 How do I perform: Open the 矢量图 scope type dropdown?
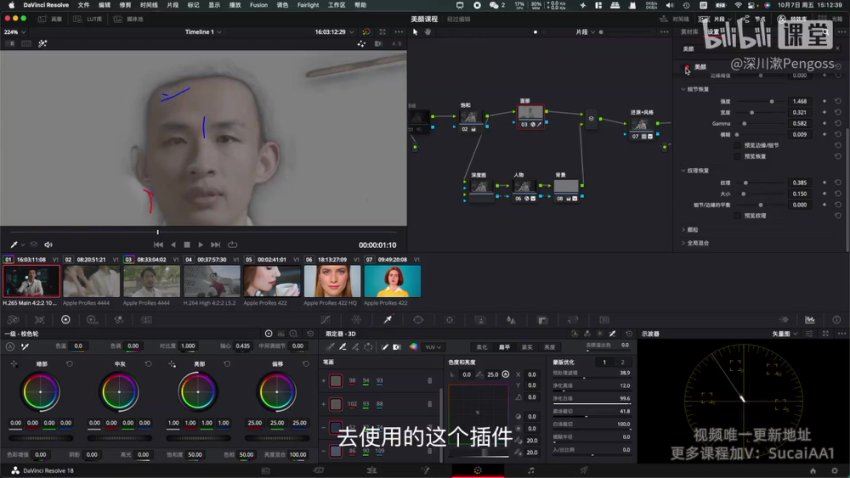pos(784,334)
